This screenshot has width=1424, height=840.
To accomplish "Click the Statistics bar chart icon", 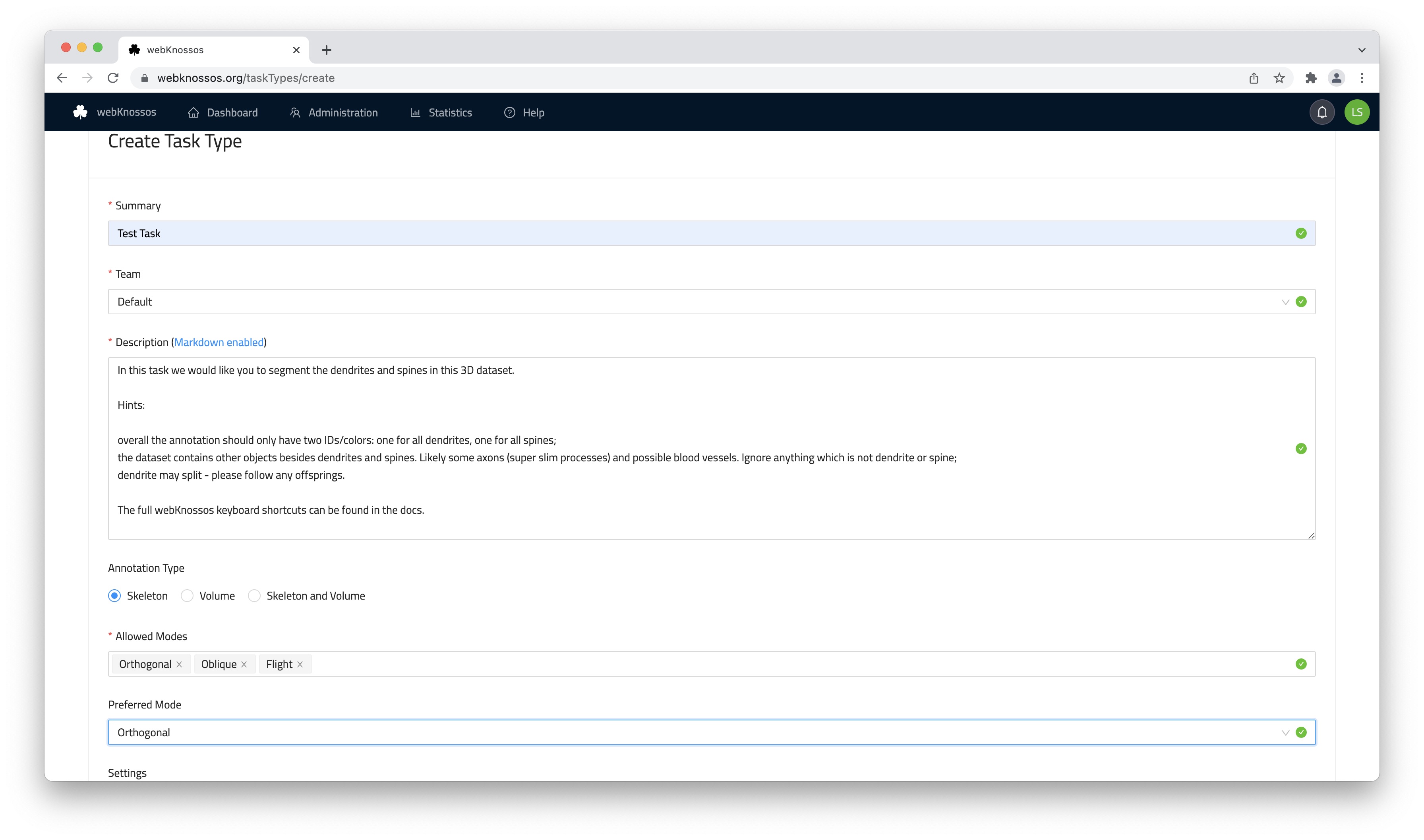I will coord(416,112).
